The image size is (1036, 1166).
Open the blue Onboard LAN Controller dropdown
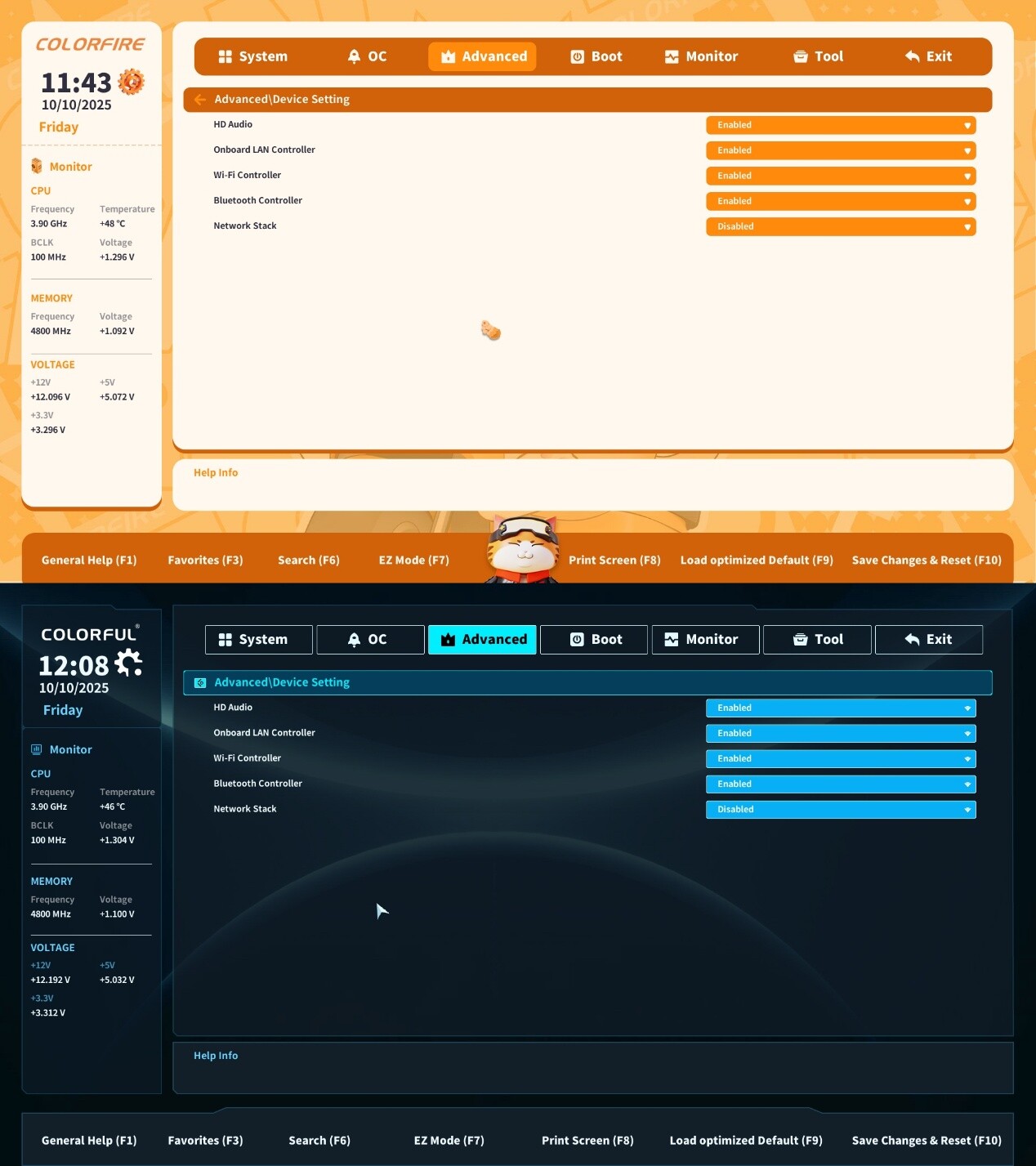pyautogui.click(x=840, y=734)
